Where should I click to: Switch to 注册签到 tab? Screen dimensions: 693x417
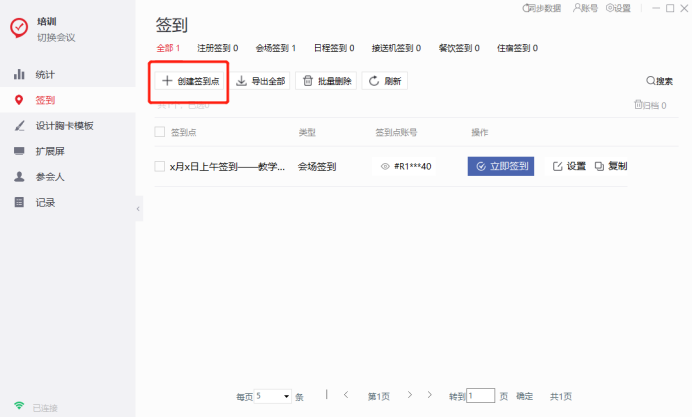click(x=217, y=47)
